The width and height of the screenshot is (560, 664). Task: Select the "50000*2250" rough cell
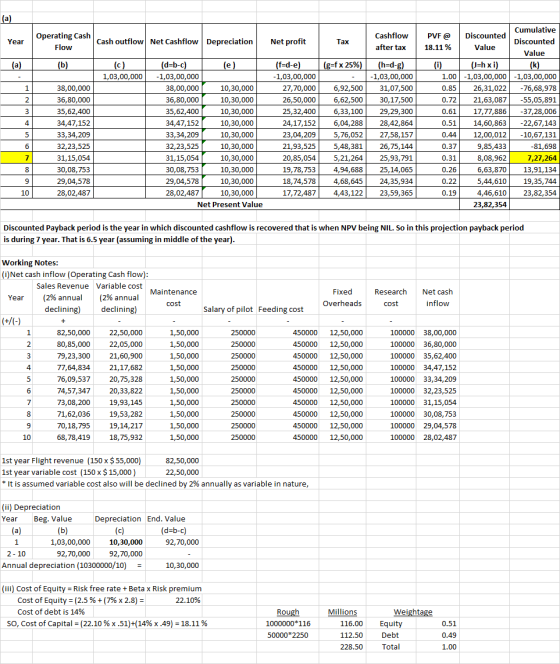(x=288, y=635)
